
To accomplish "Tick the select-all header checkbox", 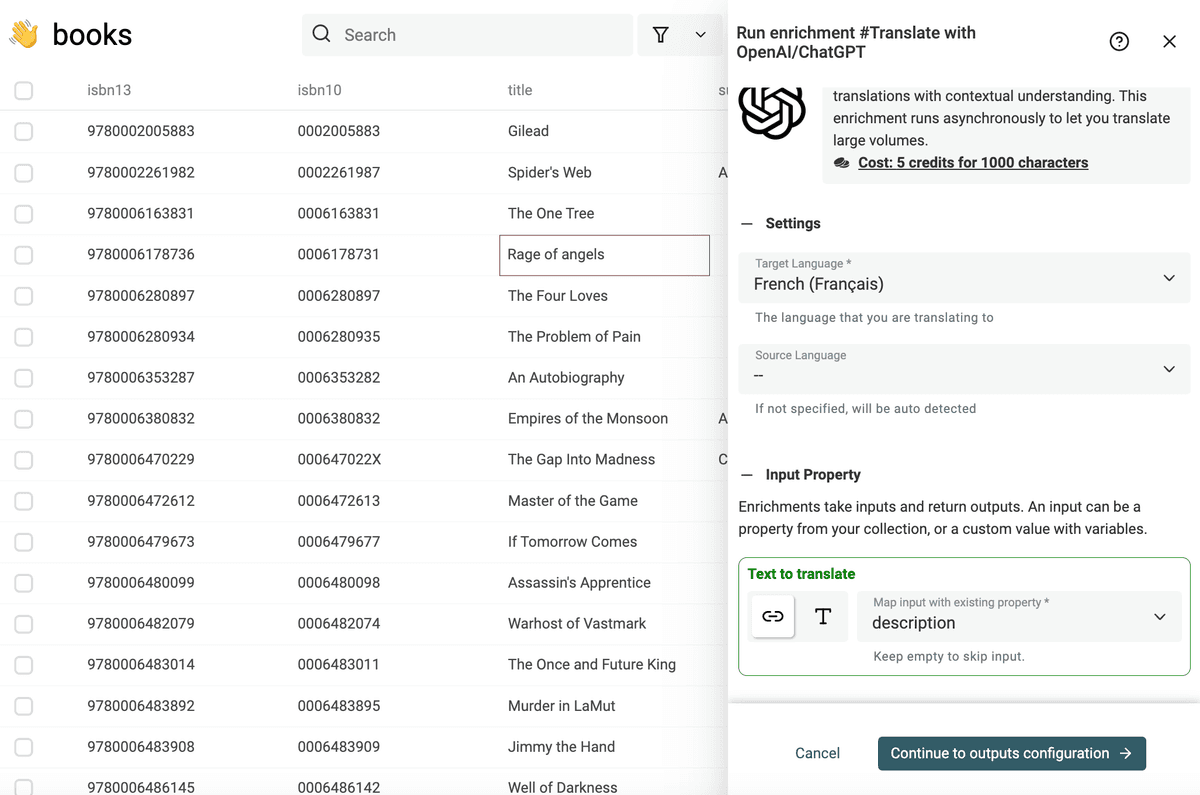I will 24,90.
